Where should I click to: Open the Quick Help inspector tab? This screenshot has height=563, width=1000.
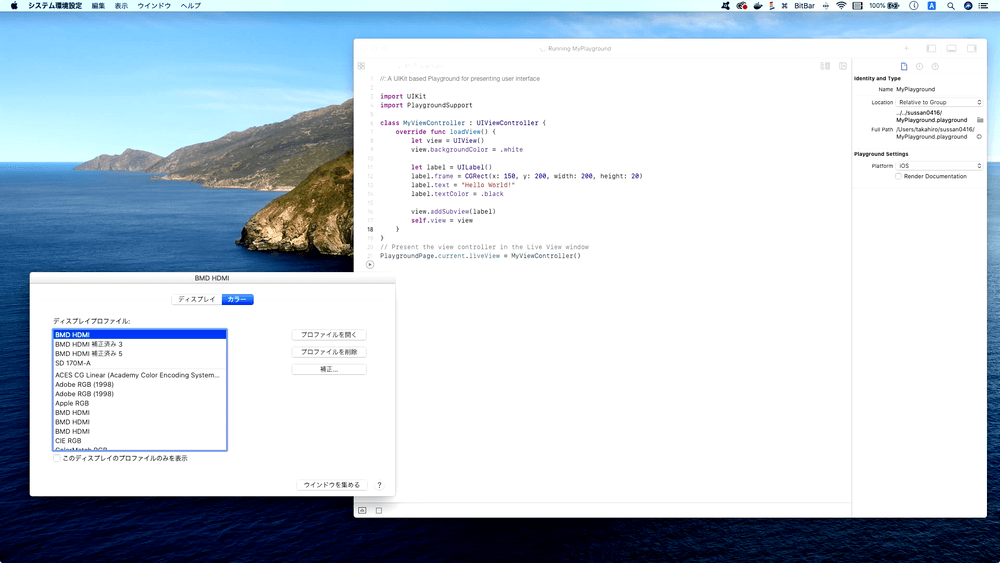[x=935, y=66]
